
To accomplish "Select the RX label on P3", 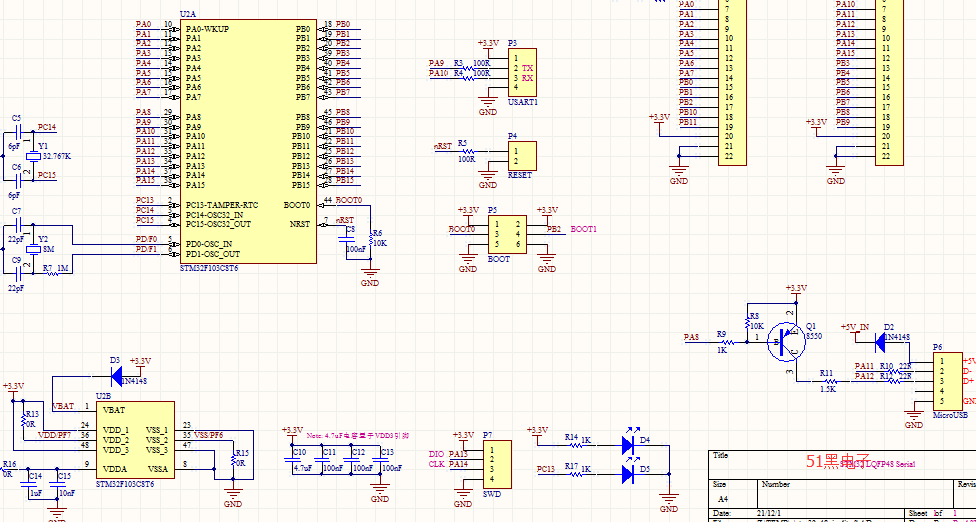I will coord(527,78).
